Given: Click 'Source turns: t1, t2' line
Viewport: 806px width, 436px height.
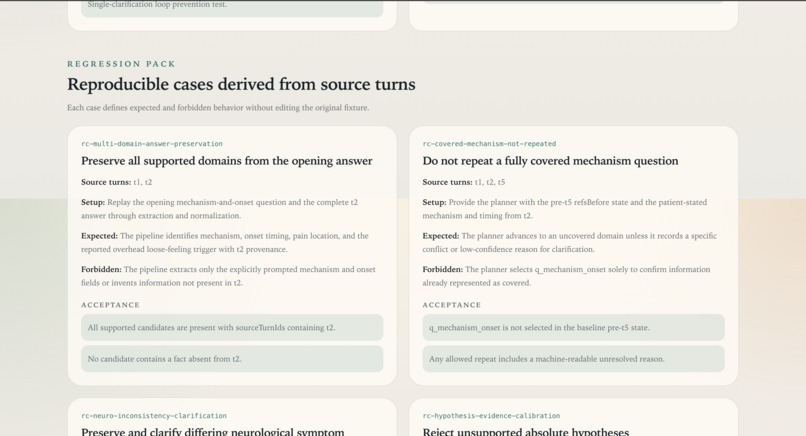Looking at the screenshot, I should (117, 182).
